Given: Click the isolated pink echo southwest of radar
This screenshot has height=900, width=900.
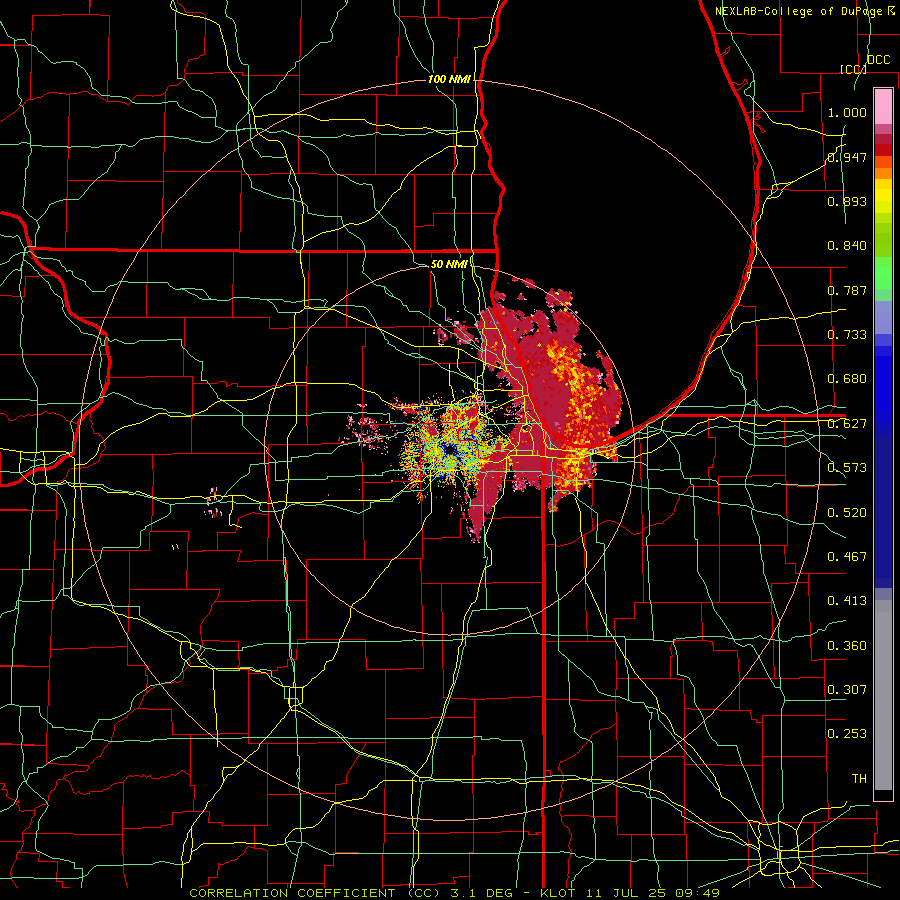Looking at the screenshot, I should tap(214, 503).
